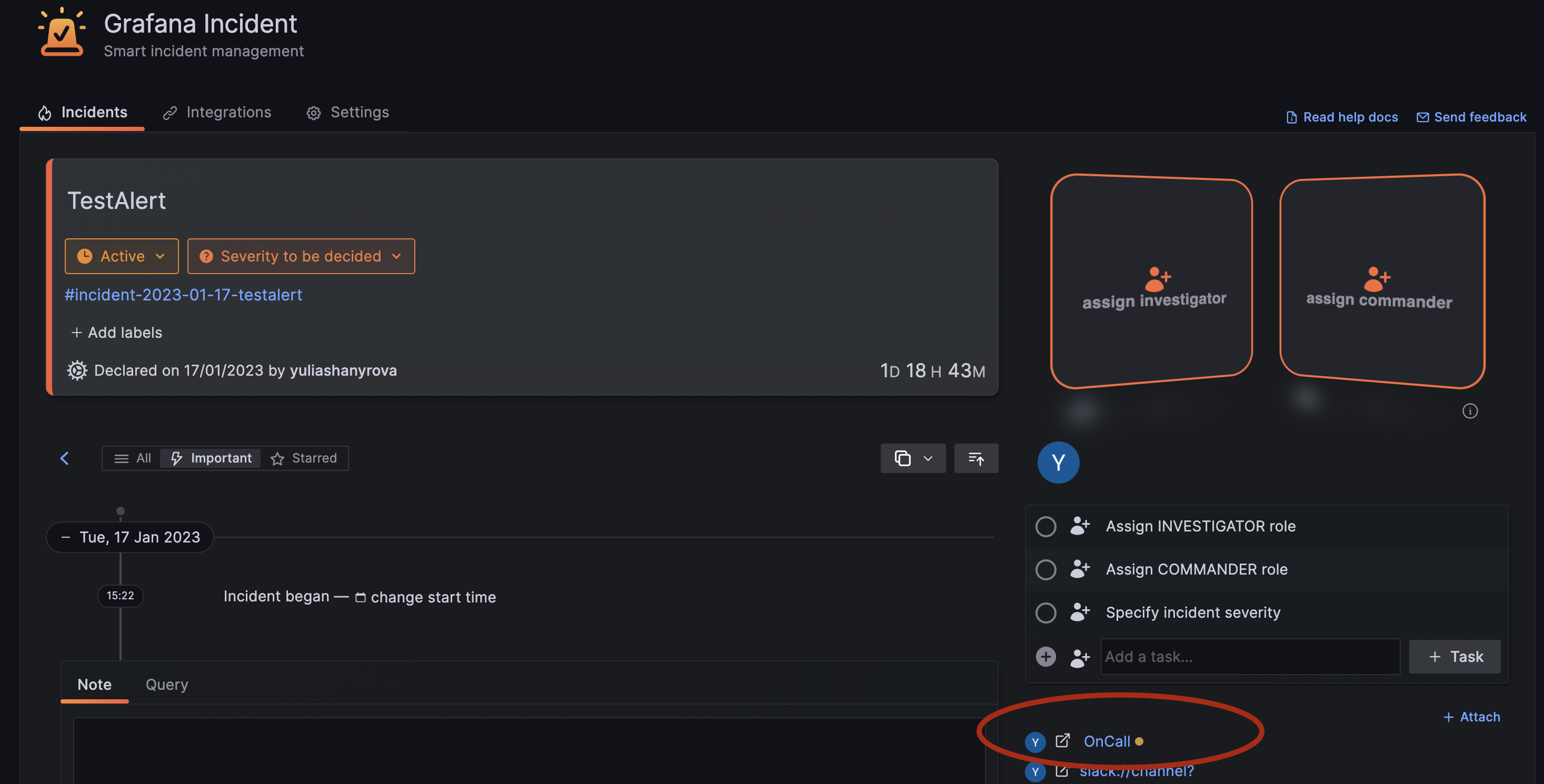Click the Add a task input field

[x=1250, y=656]
